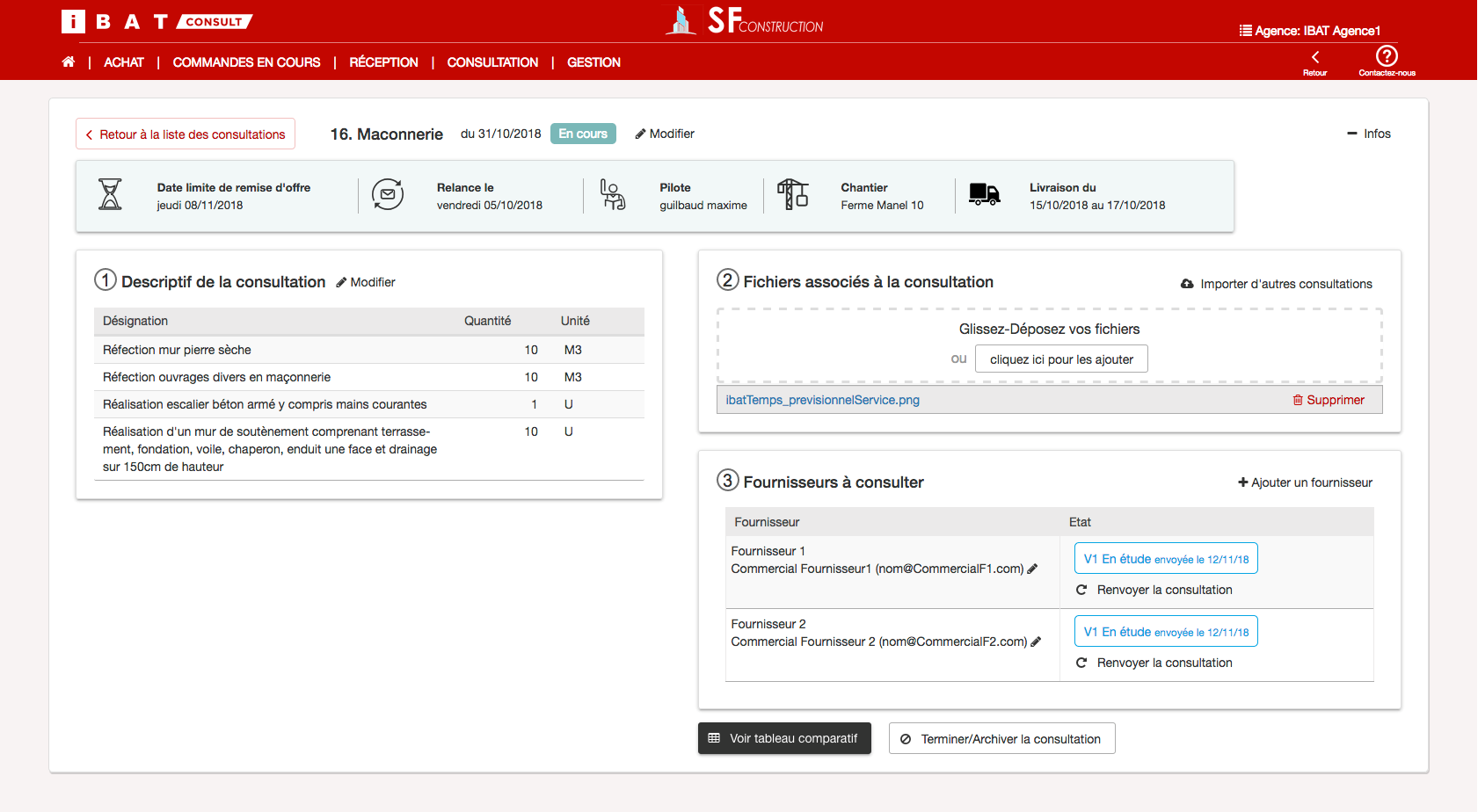Click pencil icon next to Commercial Fournisseur 2 email
This screenshot has height=812, width=1478.
[x=1037, y=642]
